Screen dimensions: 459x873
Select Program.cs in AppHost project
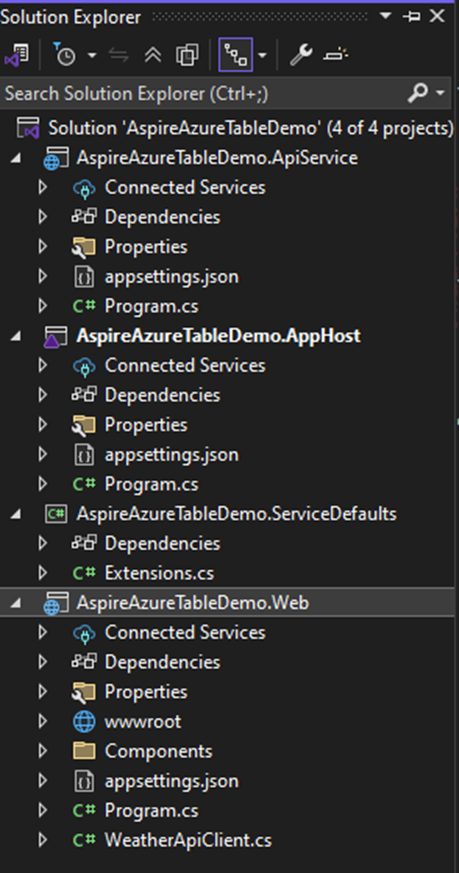[x=152, y=484]
